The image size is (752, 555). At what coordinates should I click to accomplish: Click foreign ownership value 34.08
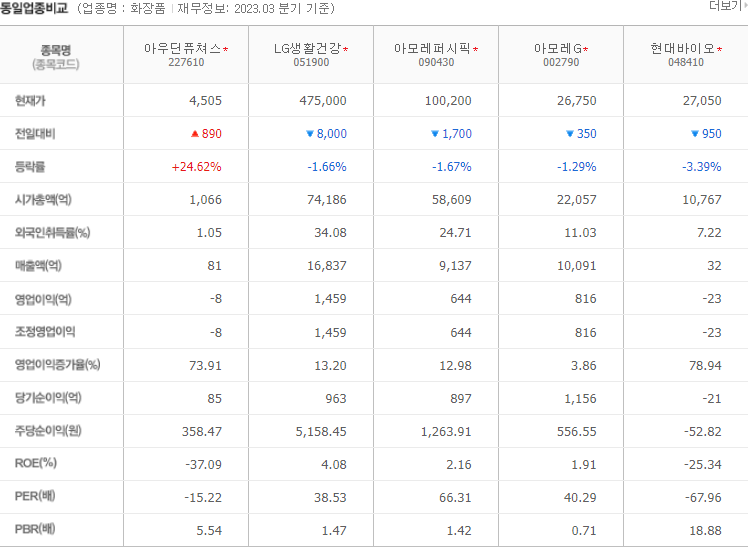[330, 233]
